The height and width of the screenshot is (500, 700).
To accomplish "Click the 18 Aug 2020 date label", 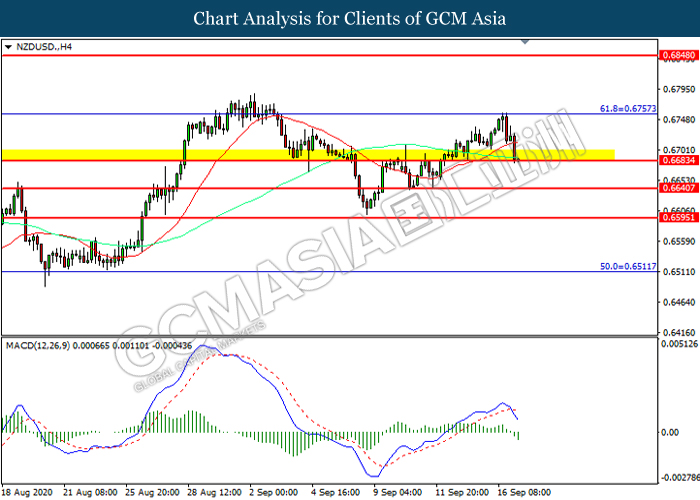I will (27, 492).
